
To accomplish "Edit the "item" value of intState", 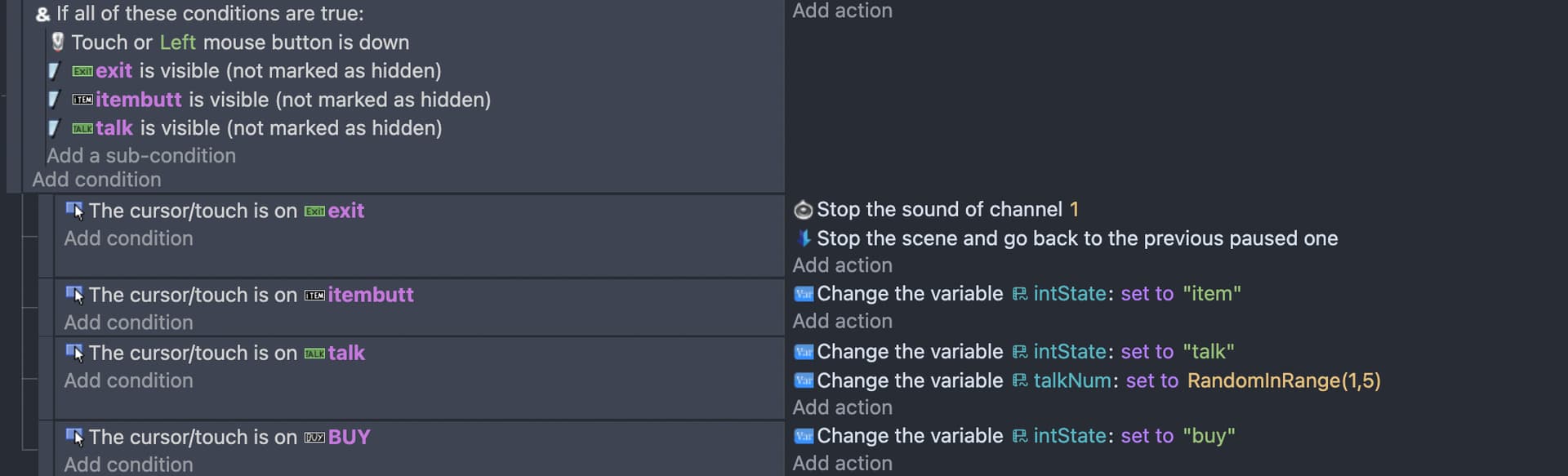I will [x=1212, y=294].
